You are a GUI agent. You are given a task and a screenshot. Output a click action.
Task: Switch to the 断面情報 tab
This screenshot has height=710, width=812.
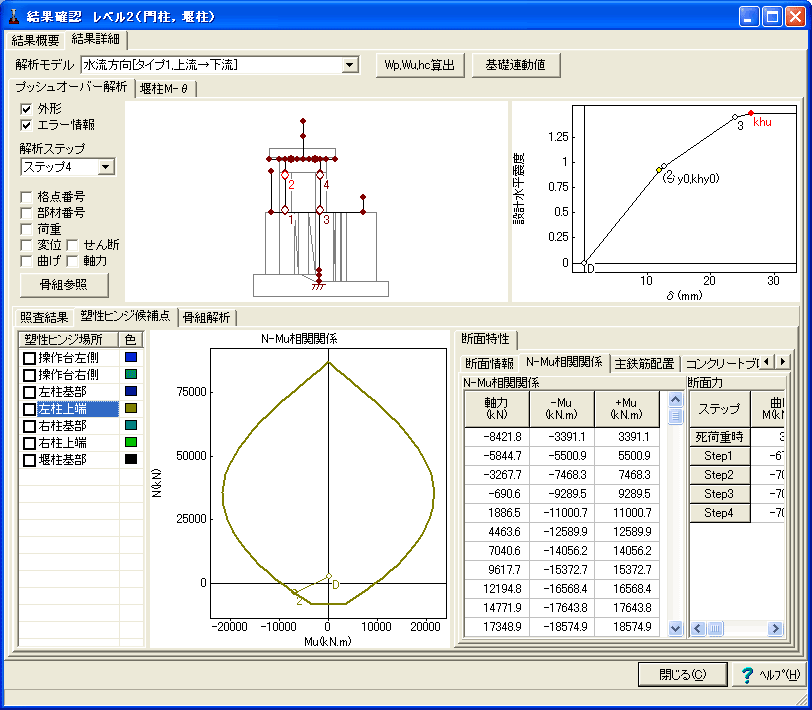489,364
